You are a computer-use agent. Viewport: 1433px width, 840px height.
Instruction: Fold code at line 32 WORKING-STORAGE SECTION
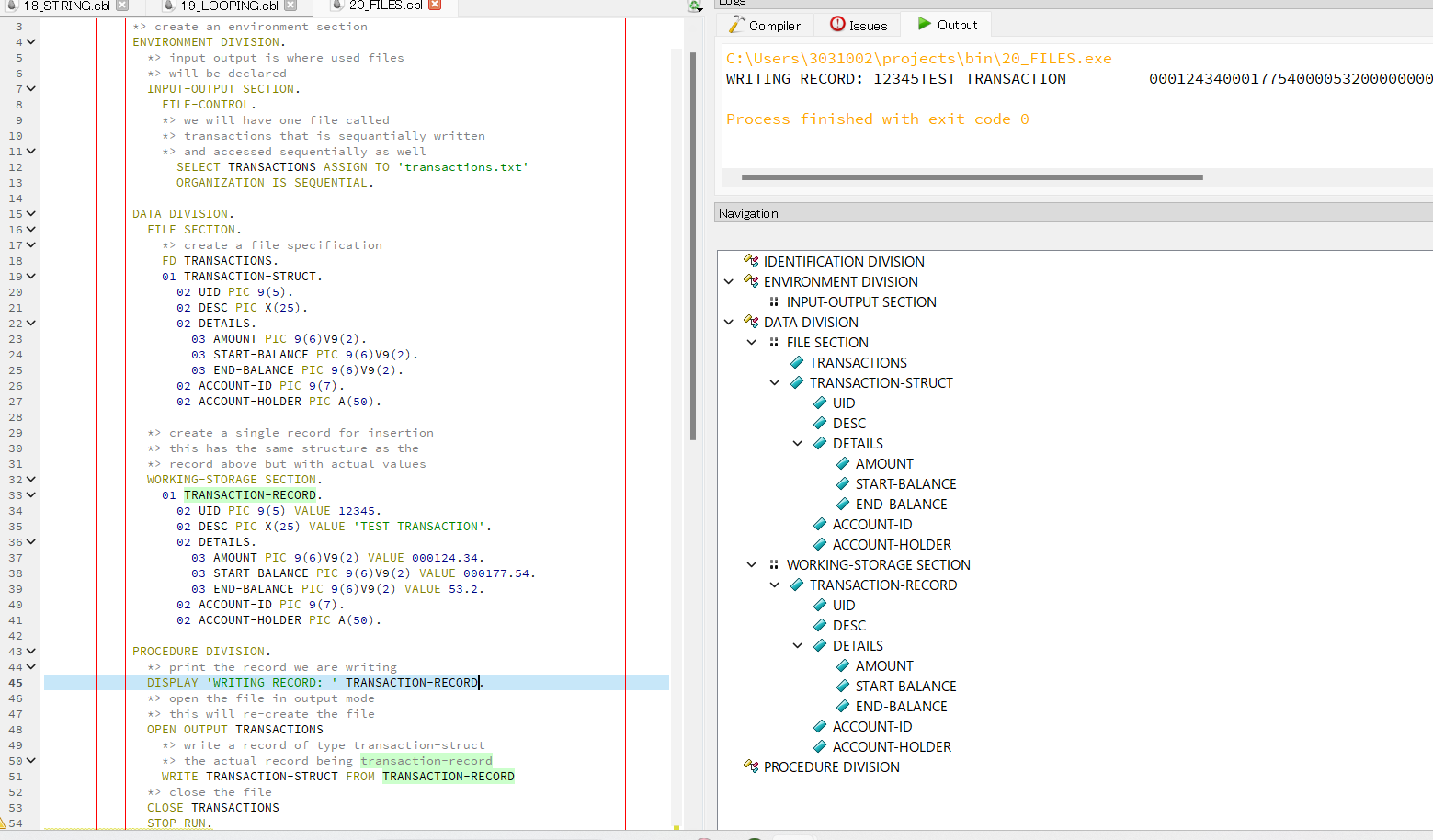[x=31, y=480]
